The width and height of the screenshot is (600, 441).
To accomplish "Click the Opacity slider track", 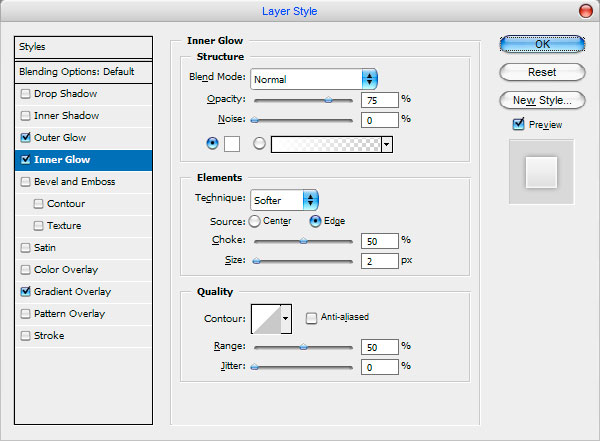I will point(303,100).
